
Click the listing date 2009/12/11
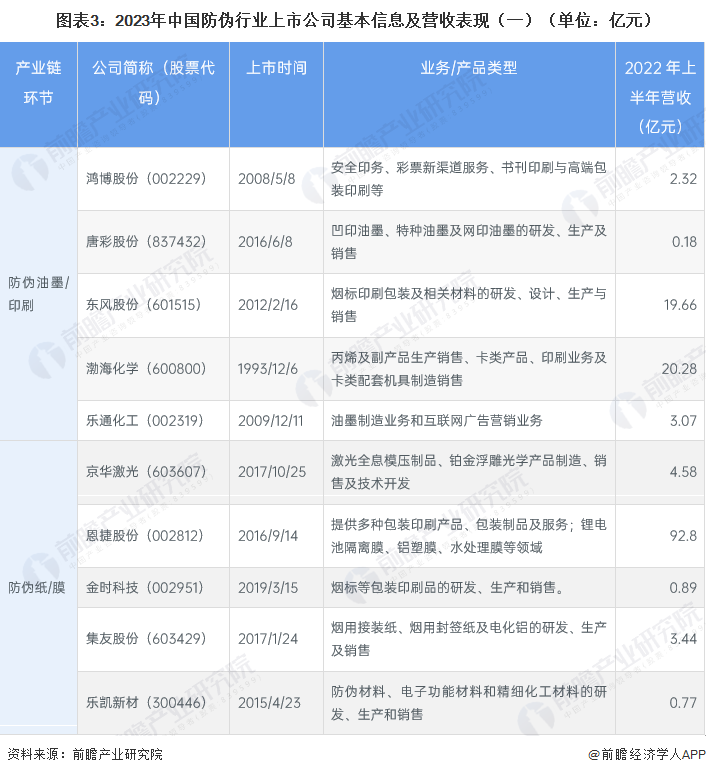tap(270, 420)
